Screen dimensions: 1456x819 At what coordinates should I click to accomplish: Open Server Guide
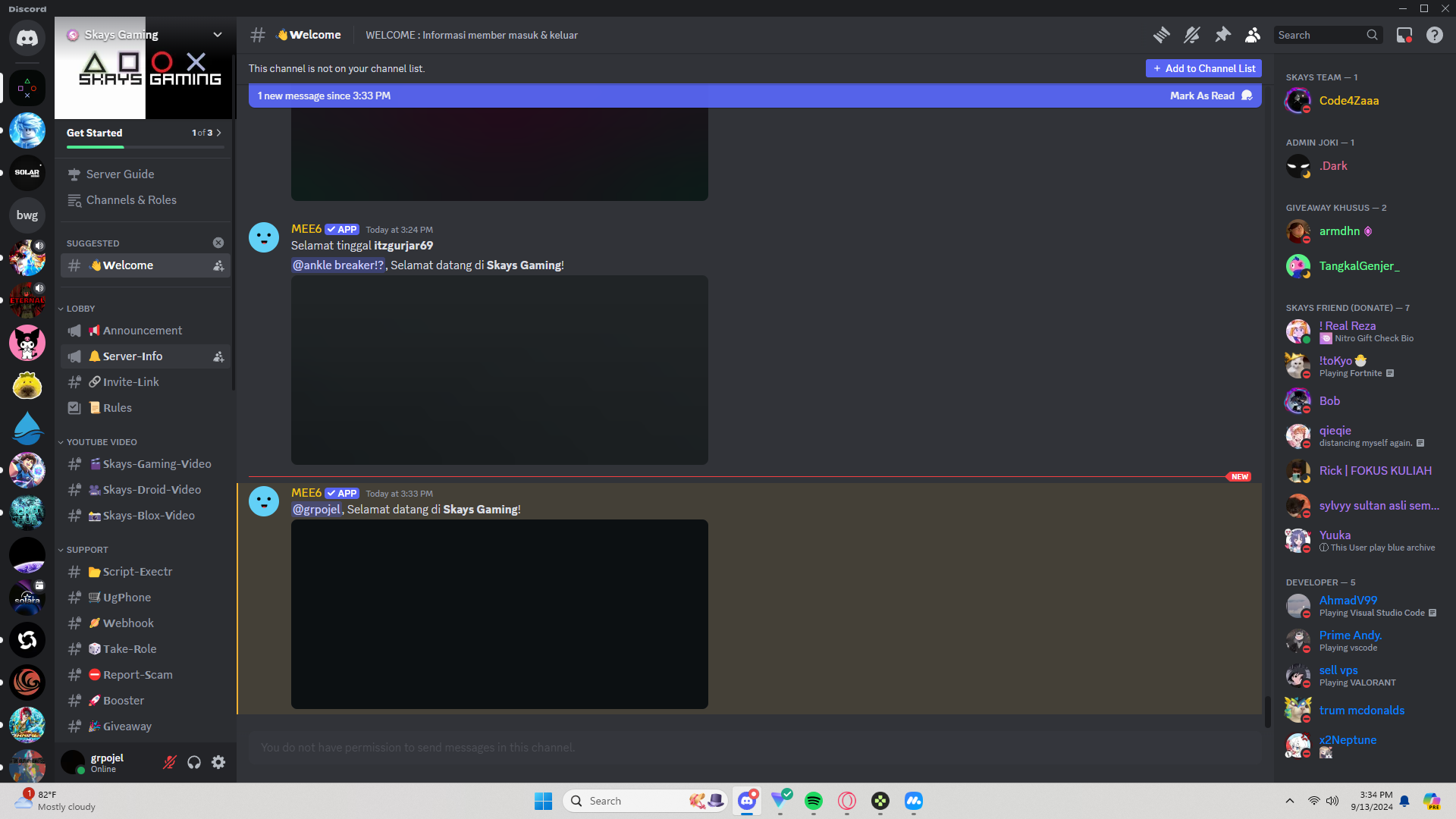pos(146,174)
